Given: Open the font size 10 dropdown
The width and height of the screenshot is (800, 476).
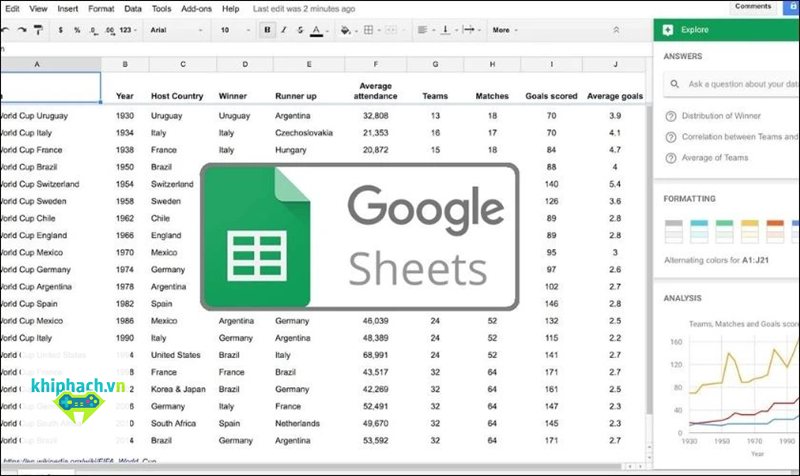Looking at the screenshot, I should point(235,30).
